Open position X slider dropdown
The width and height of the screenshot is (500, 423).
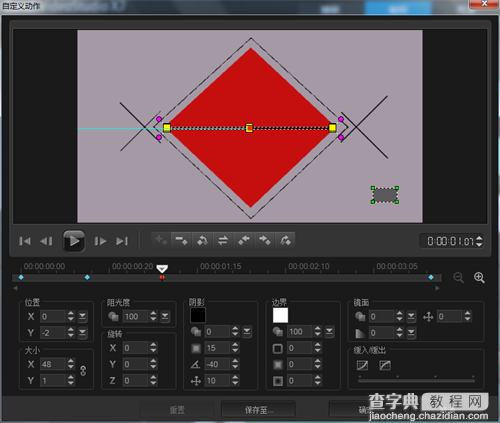click(82, 316)
